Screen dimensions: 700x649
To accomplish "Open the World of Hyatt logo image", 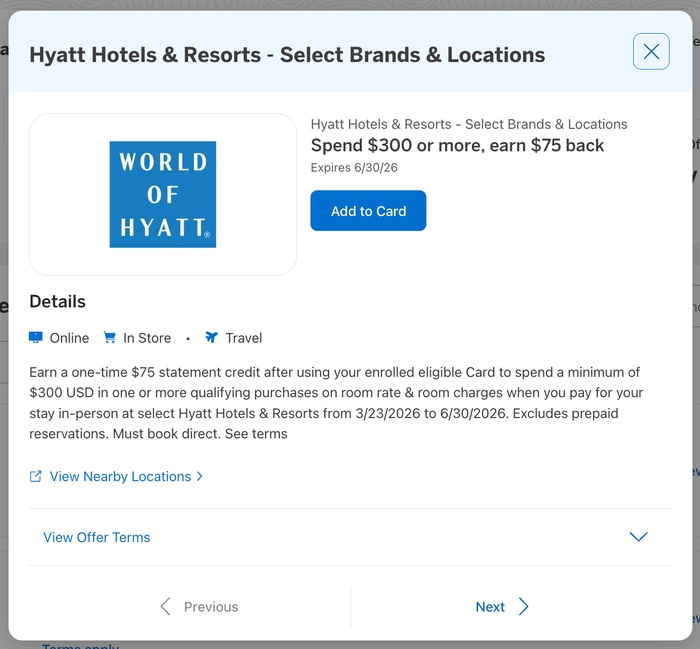I will click(163, 195).
